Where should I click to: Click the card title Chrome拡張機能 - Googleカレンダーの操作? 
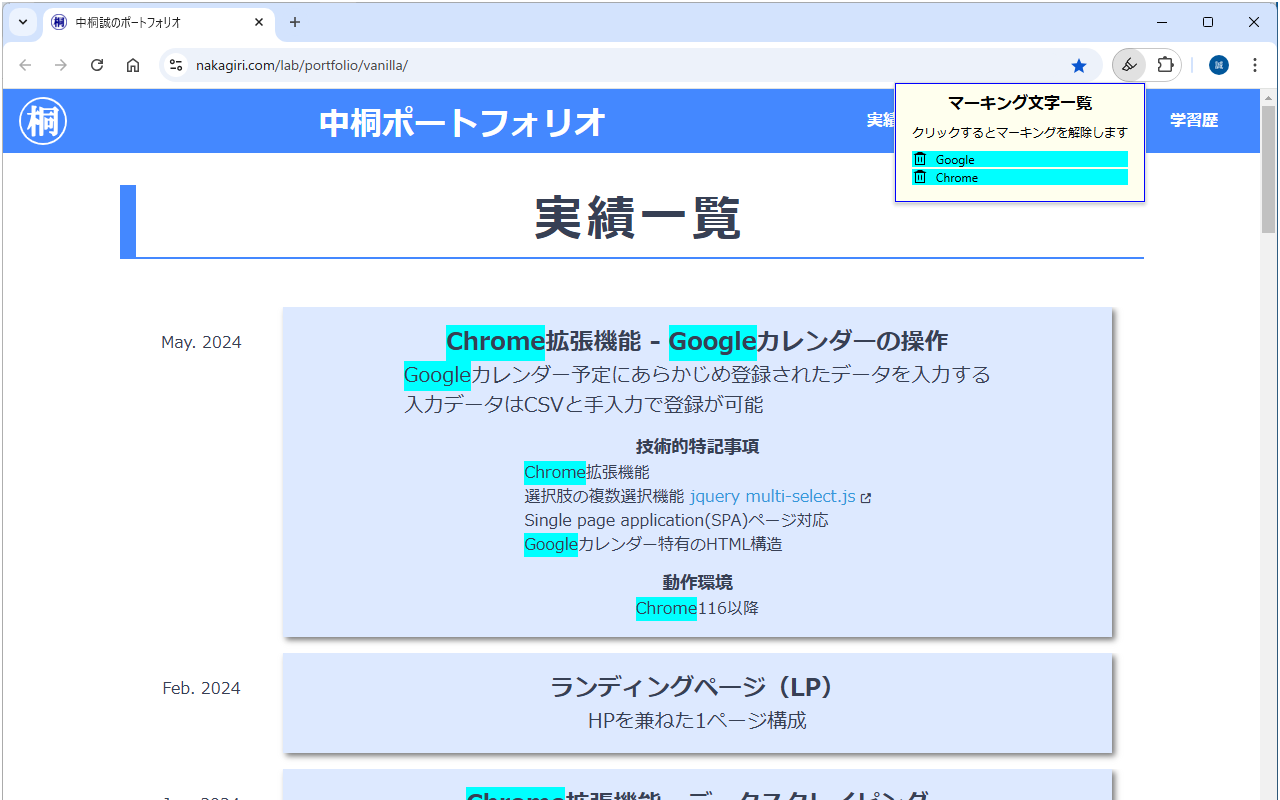pos(697,341)
